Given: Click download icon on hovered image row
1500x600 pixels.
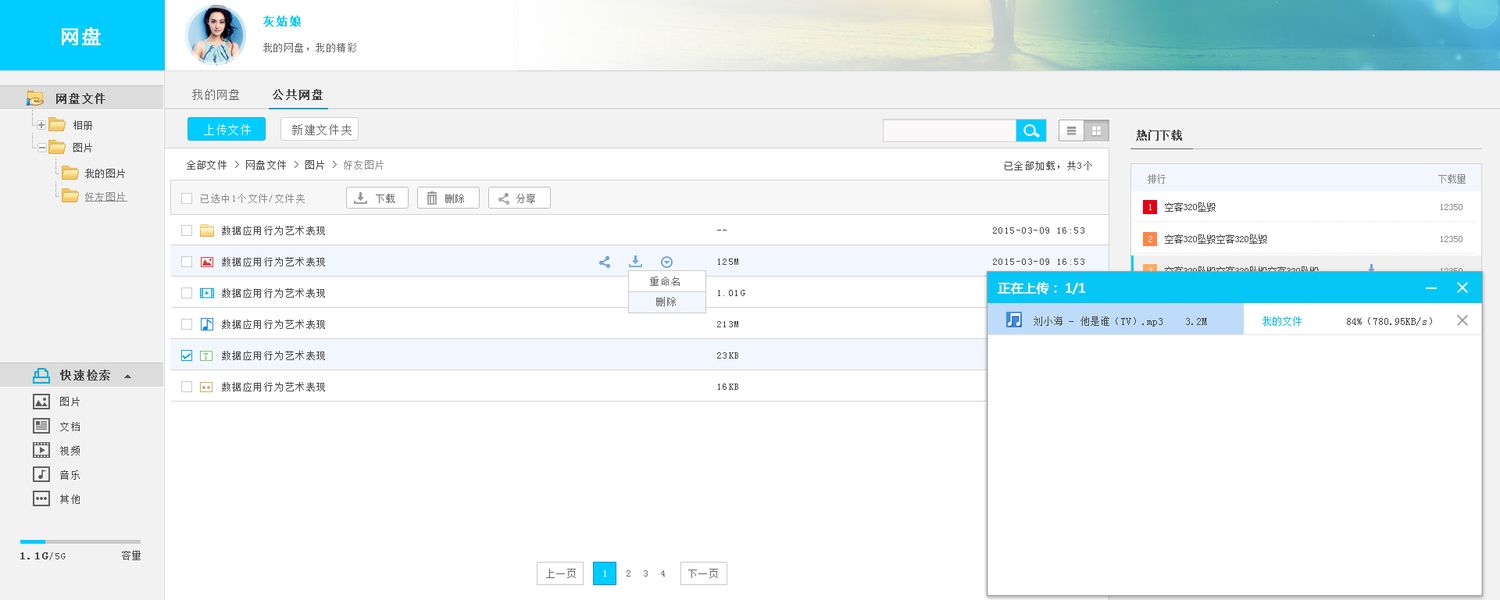Looking at the screenshot, I should pos(635,262).
